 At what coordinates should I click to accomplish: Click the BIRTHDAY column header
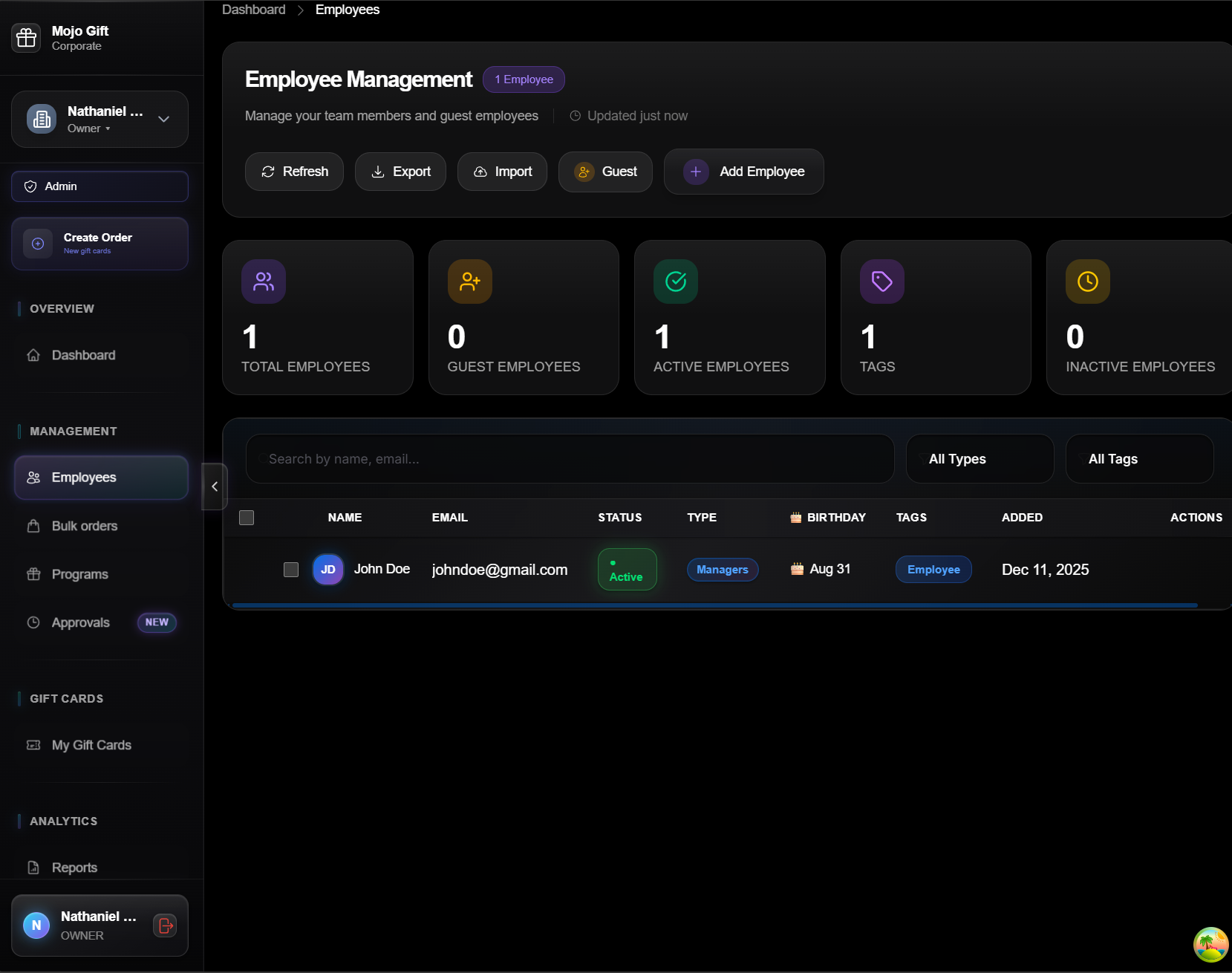[828, 518]
